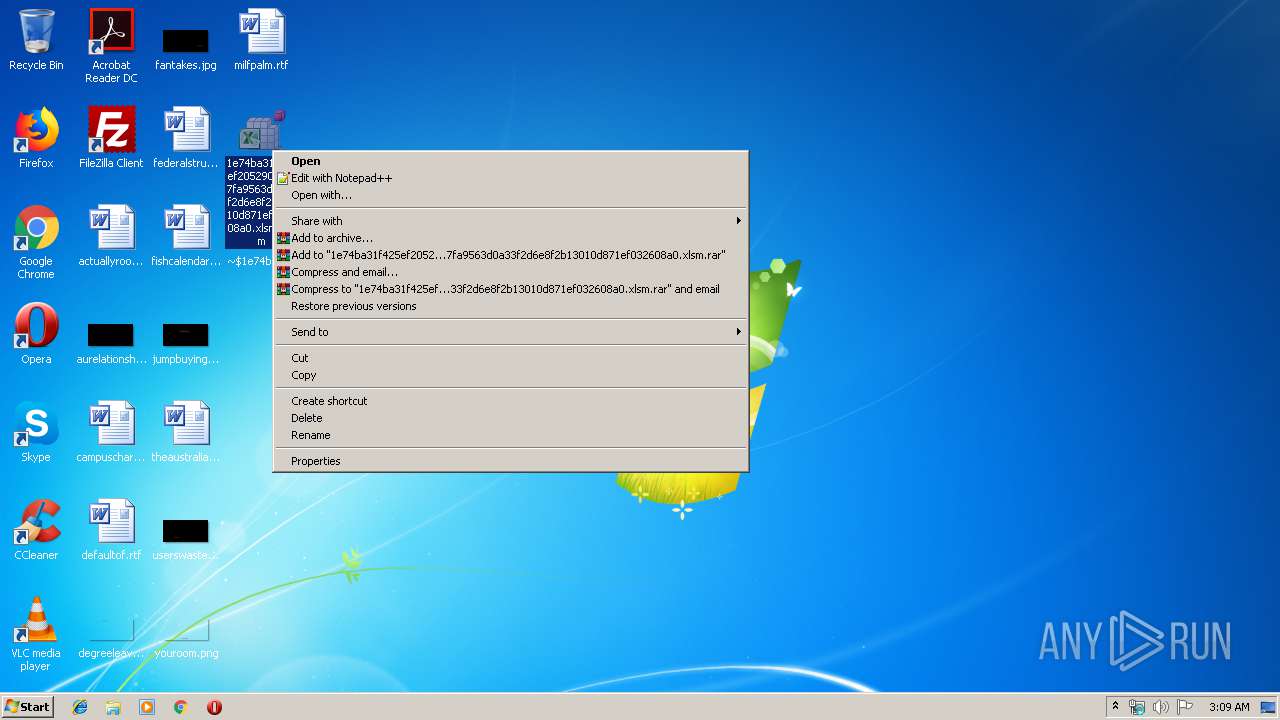This screenshot has width=1280, height=720.
Task: Choose Edit with Notepad++
Action: tap(510, 178)
